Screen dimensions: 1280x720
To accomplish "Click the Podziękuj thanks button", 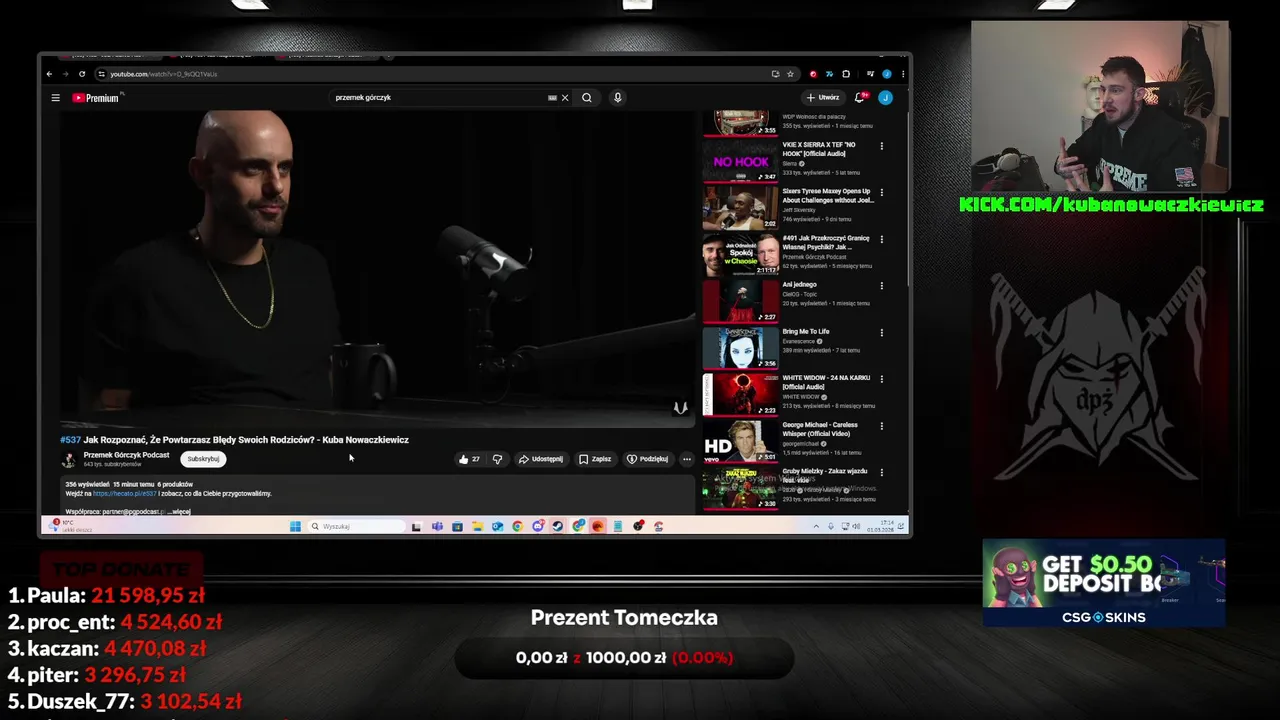I will click(647, 459).
